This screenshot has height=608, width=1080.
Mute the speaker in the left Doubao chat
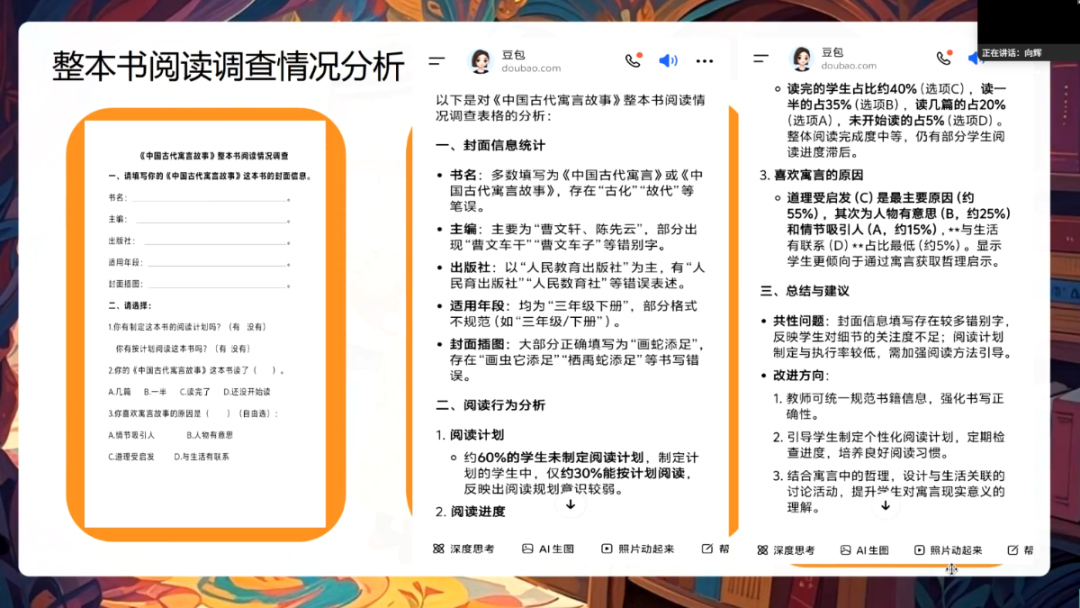tap(668, 61)
